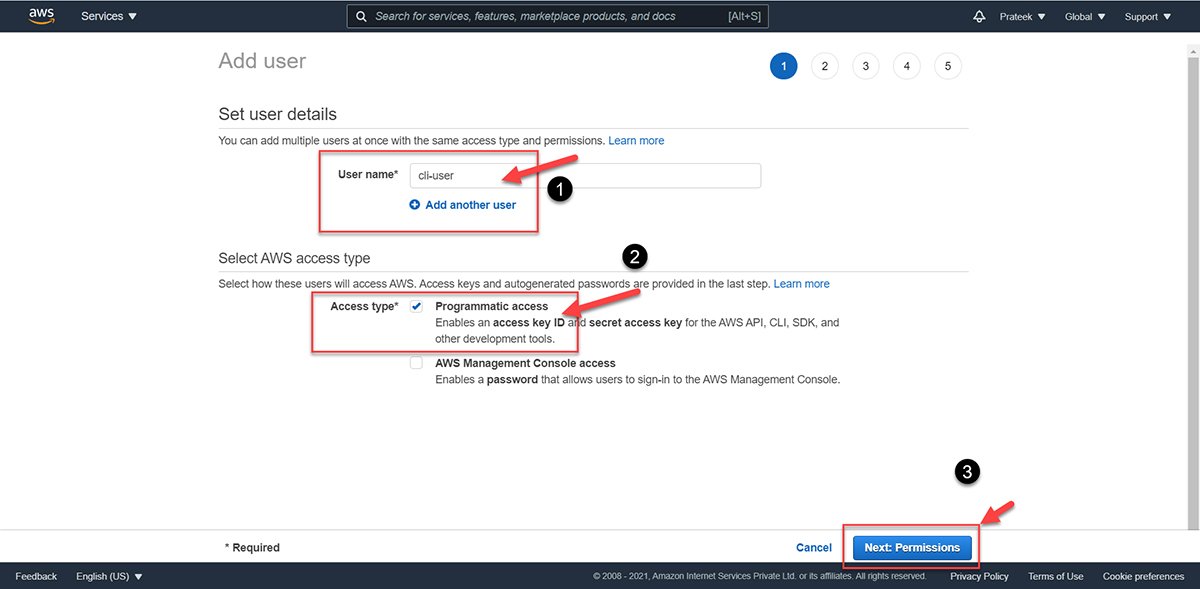Click the plus icon for Add another user
This screenshot has height=589, width=1200.
[x=415, y=205]
